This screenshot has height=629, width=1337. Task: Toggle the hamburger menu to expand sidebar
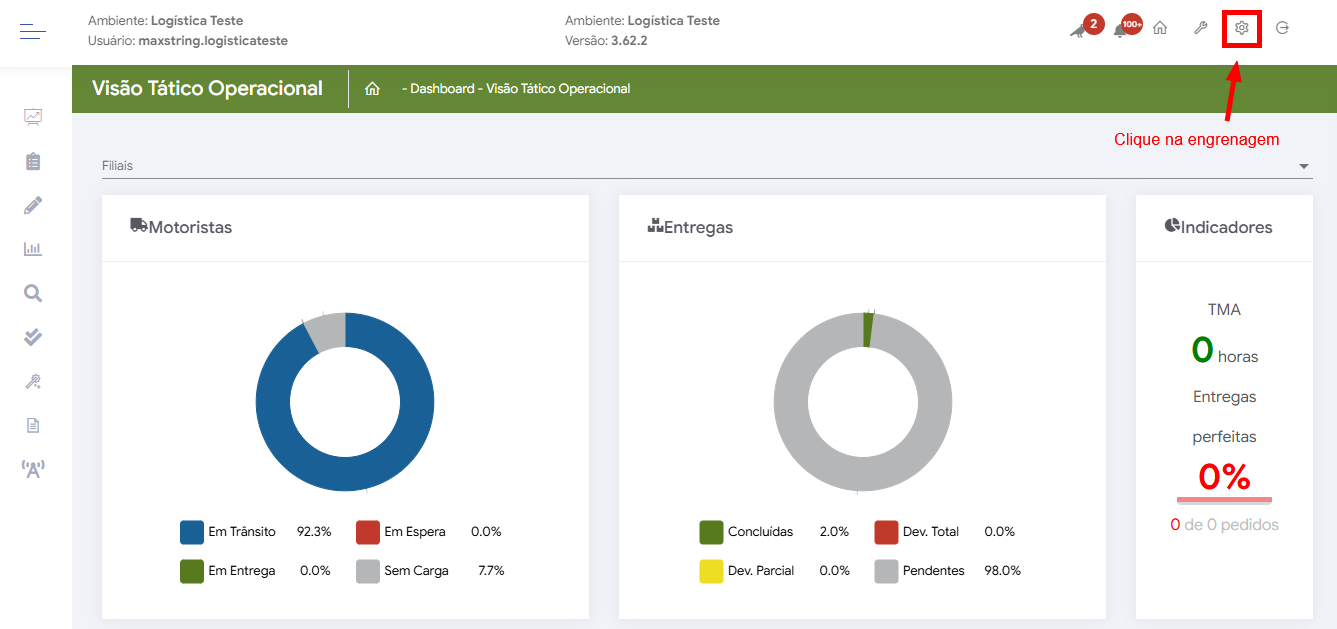click(33, 32)
